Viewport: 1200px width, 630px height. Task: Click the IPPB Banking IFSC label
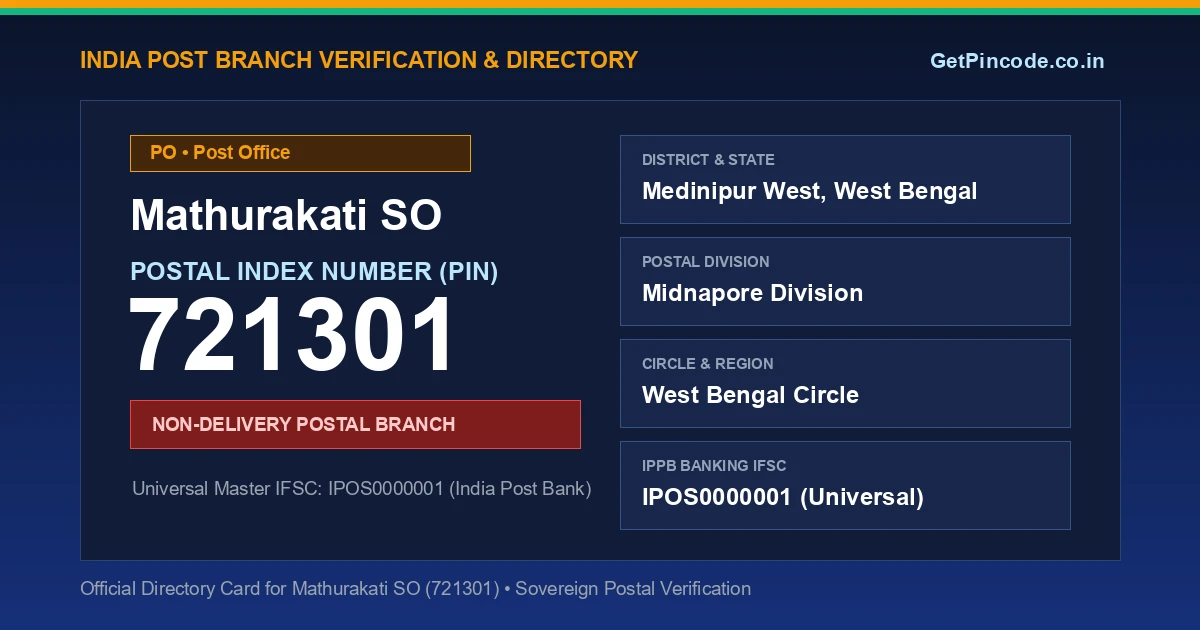(x=714, y=466)
